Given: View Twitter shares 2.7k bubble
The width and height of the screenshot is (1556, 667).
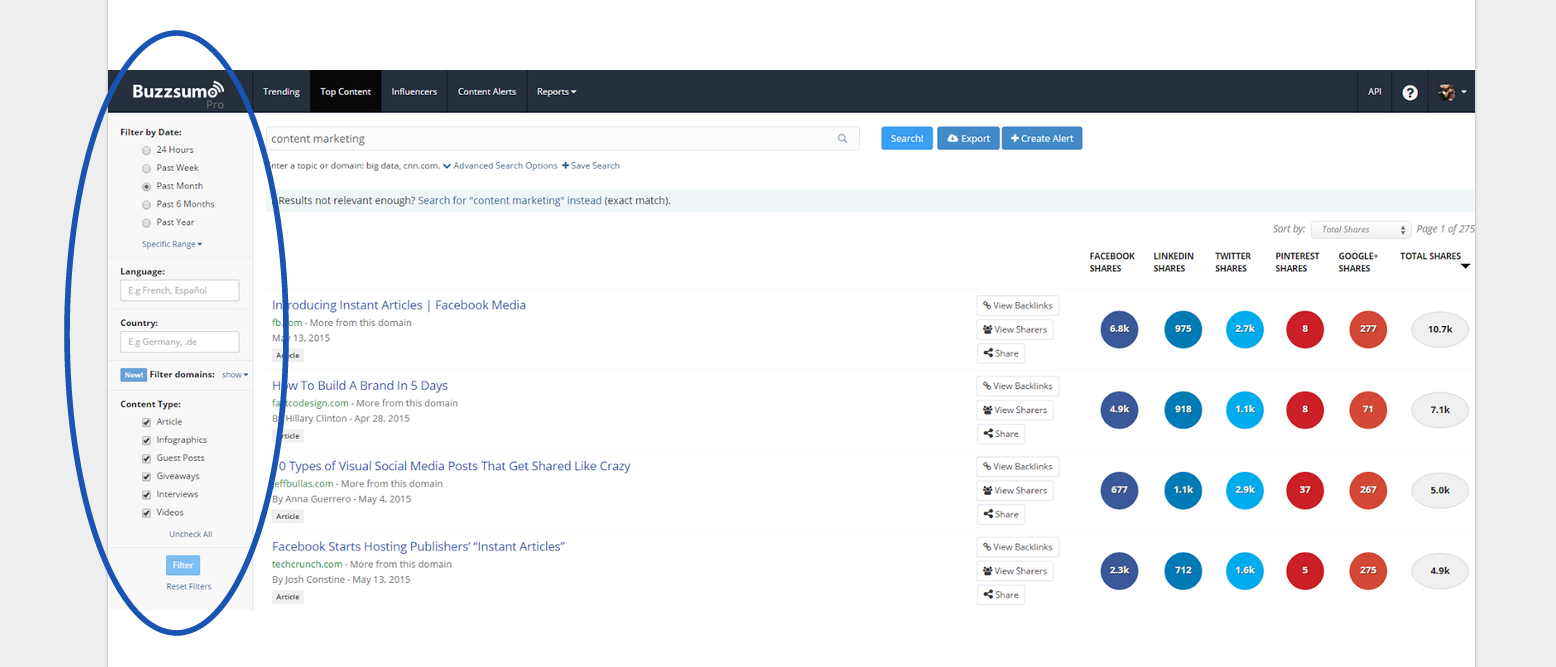Looking at the screenshot, I should point(1245,329).
